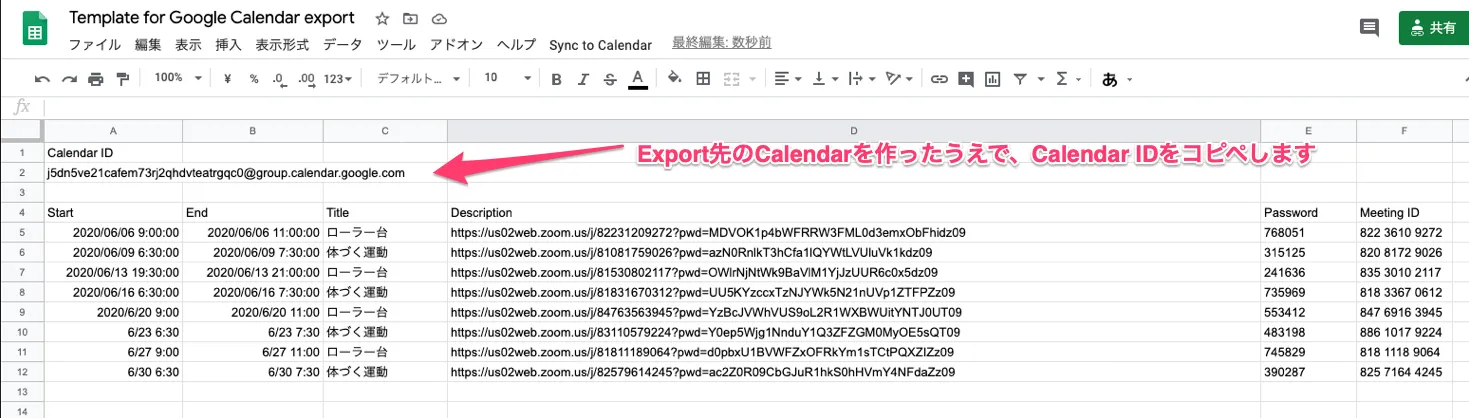Open the font size 10 dropdown
1469x418 pixels.
pyautogui.click(x=504, y=78)
